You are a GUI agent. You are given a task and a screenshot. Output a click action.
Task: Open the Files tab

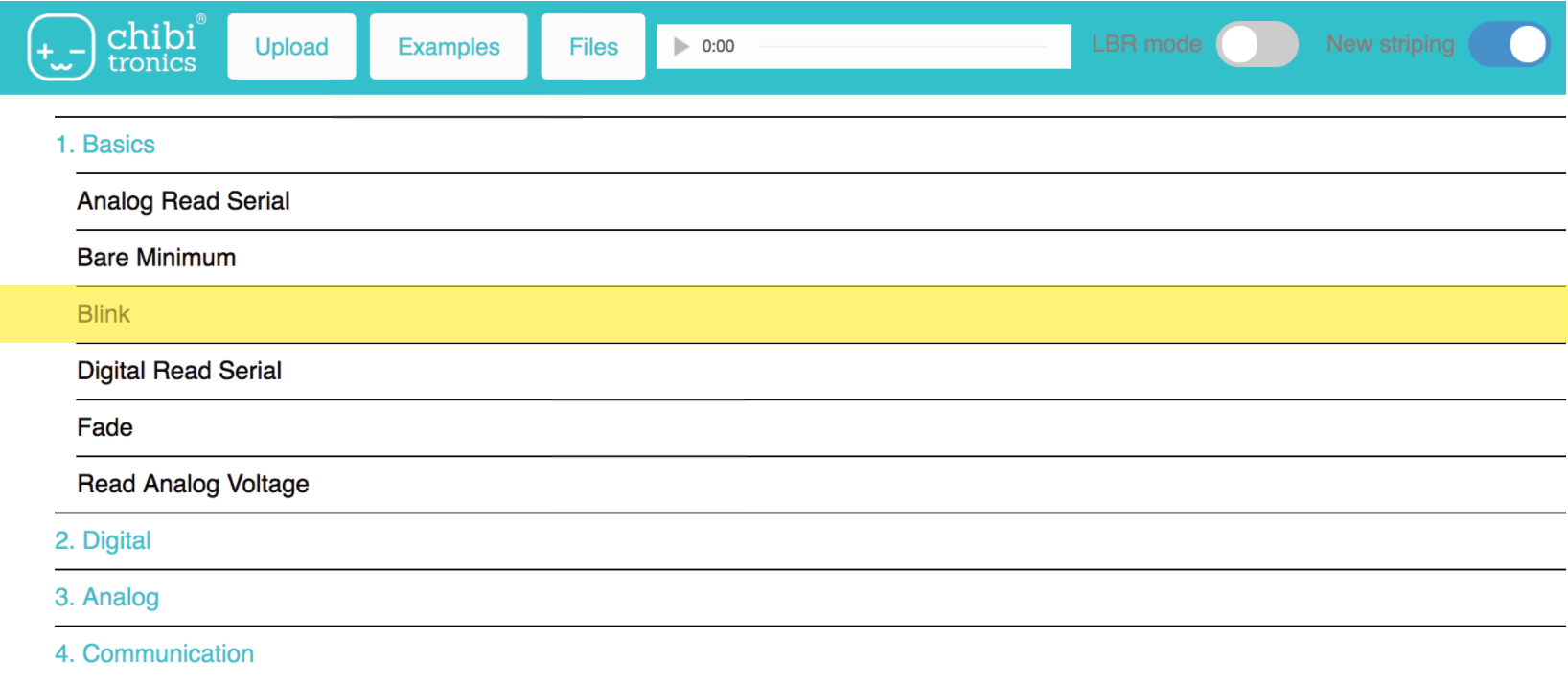pyautogui.click(x=593, y=47)
